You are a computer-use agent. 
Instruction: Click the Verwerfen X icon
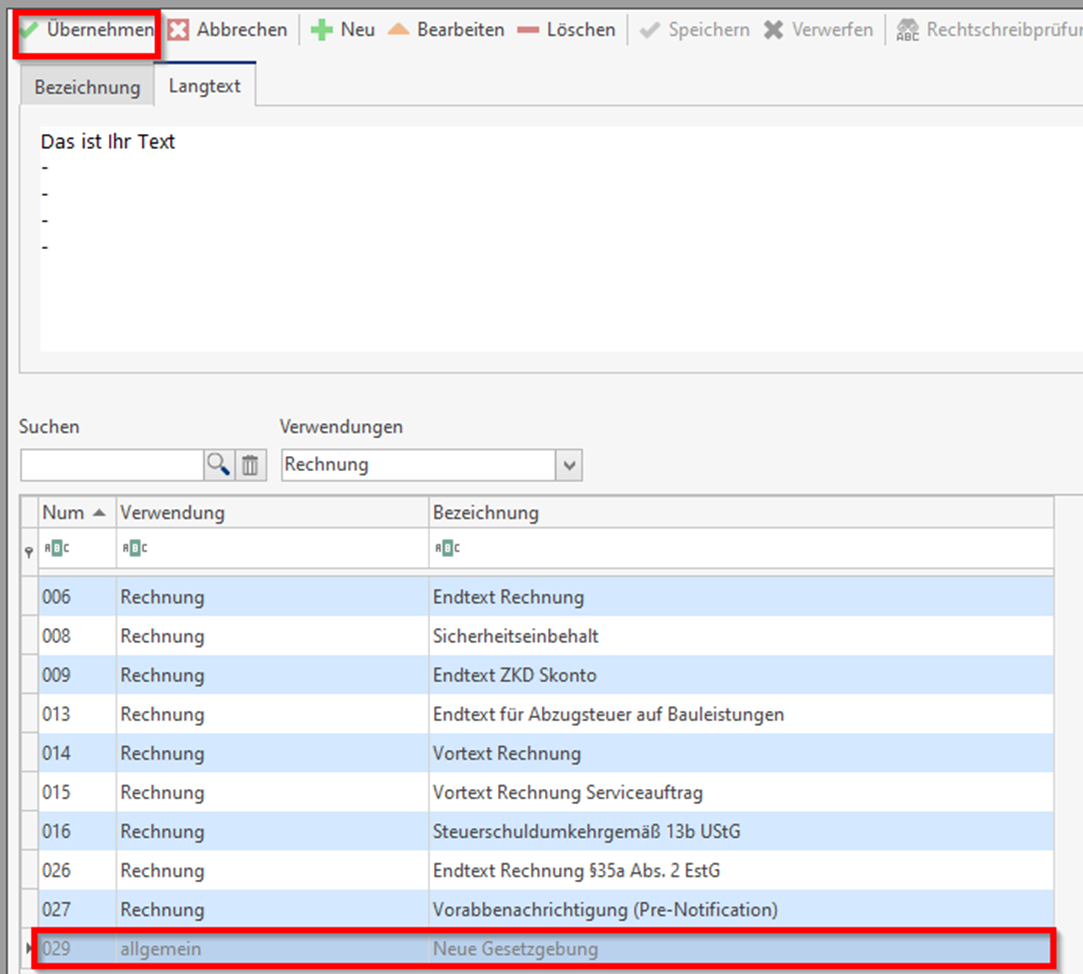[x=773, y=30]
